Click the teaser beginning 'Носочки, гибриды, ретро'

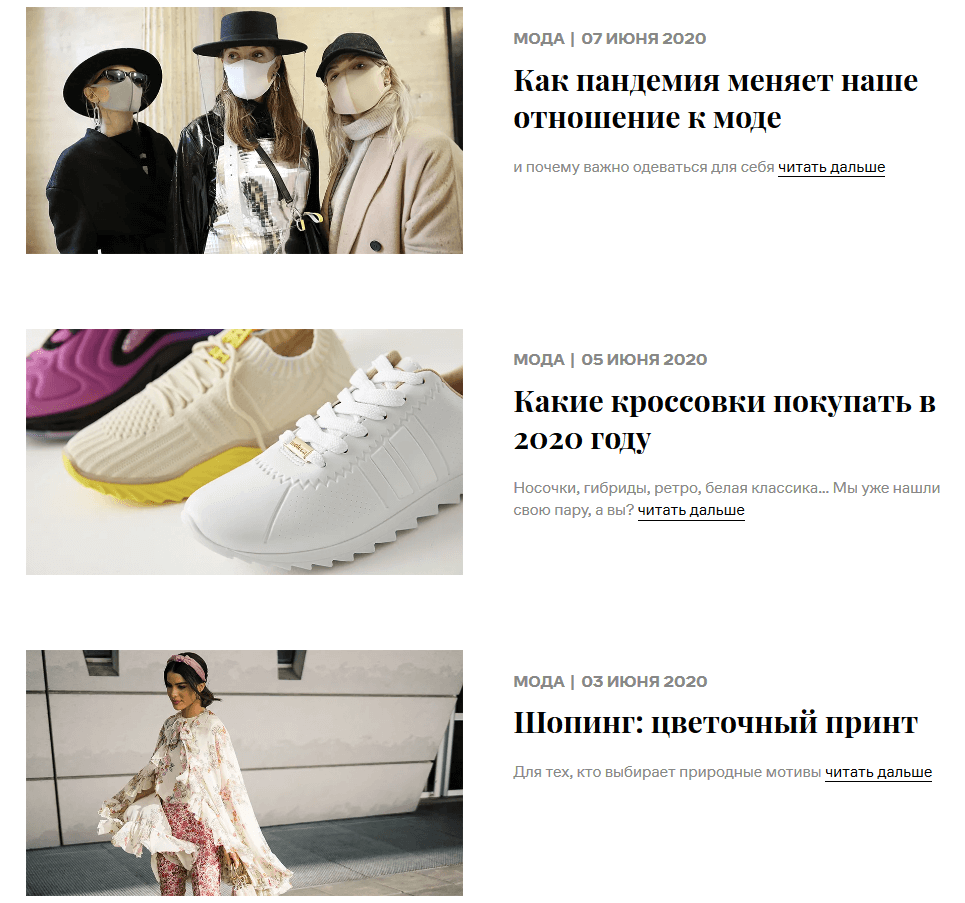[727, 499]
